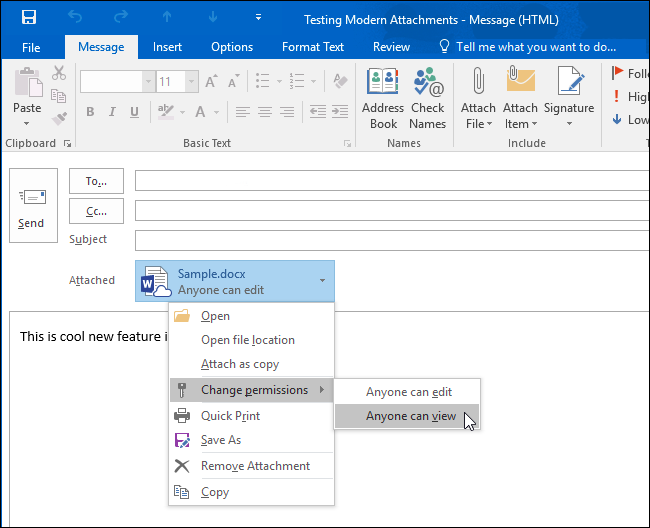This screenshot has height=528, width=650.
Task: Toggle Align Right
Action: [287, 111]
